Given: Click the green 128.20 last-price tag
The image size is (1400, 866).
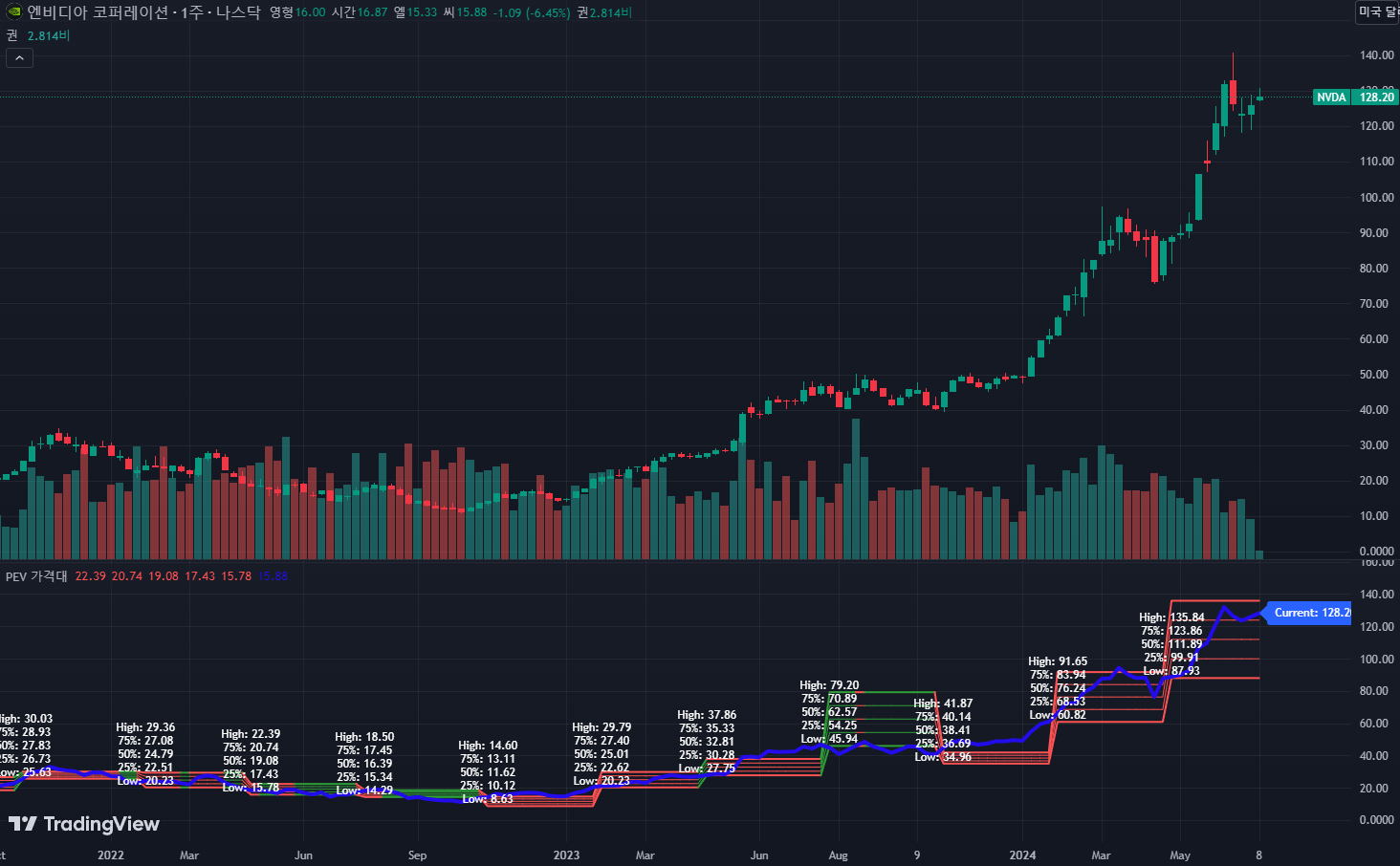Looking at the screenshot, I should (1376, 97).
